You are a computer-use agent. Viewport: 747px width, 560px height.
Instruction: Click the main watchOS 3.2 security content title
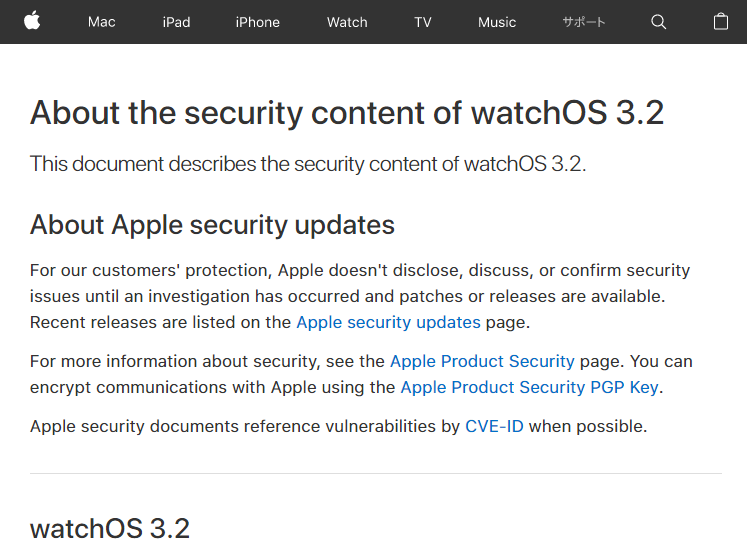[347, 112]
